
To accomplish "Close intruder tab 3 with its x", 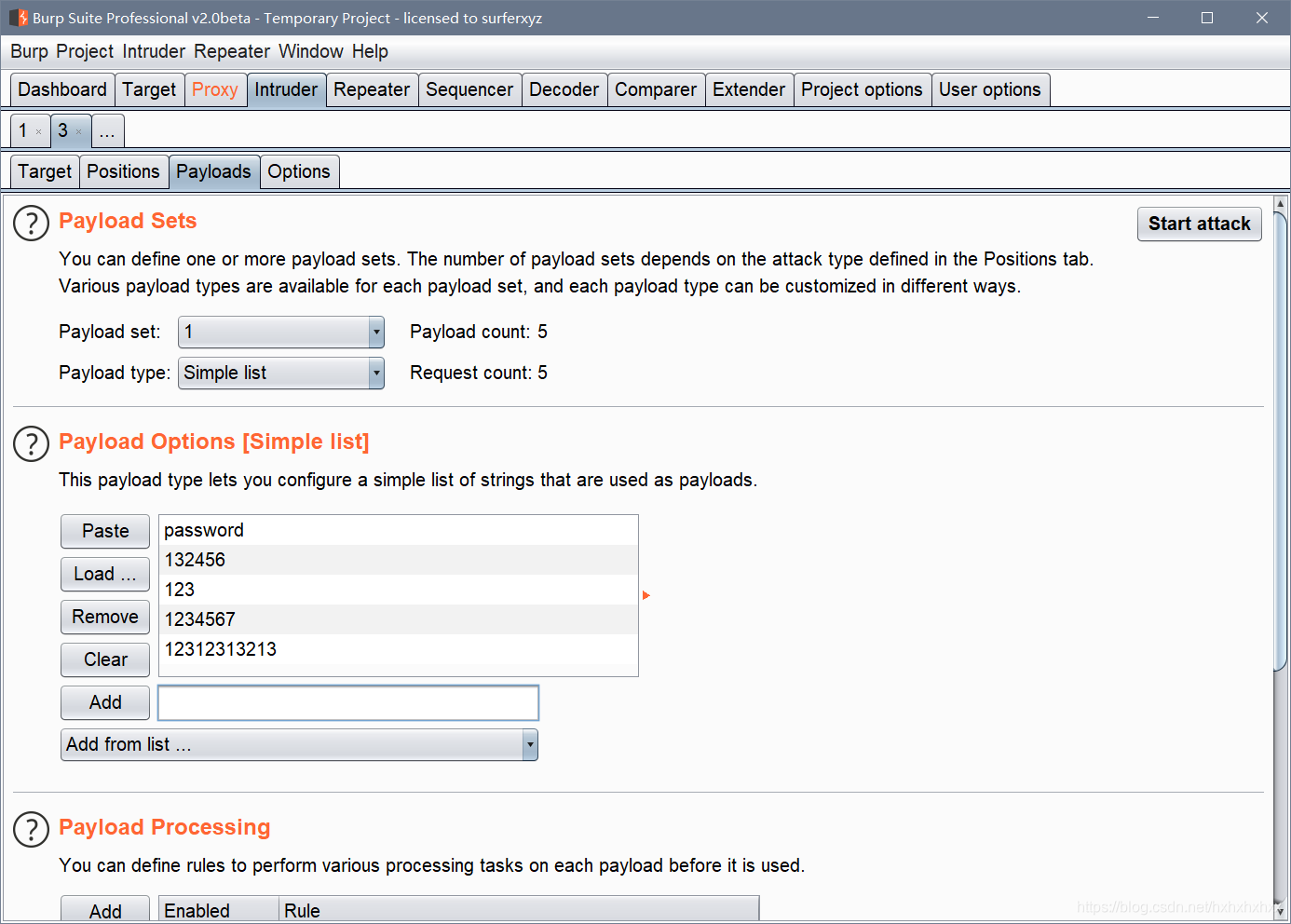I will coord(79,132).
